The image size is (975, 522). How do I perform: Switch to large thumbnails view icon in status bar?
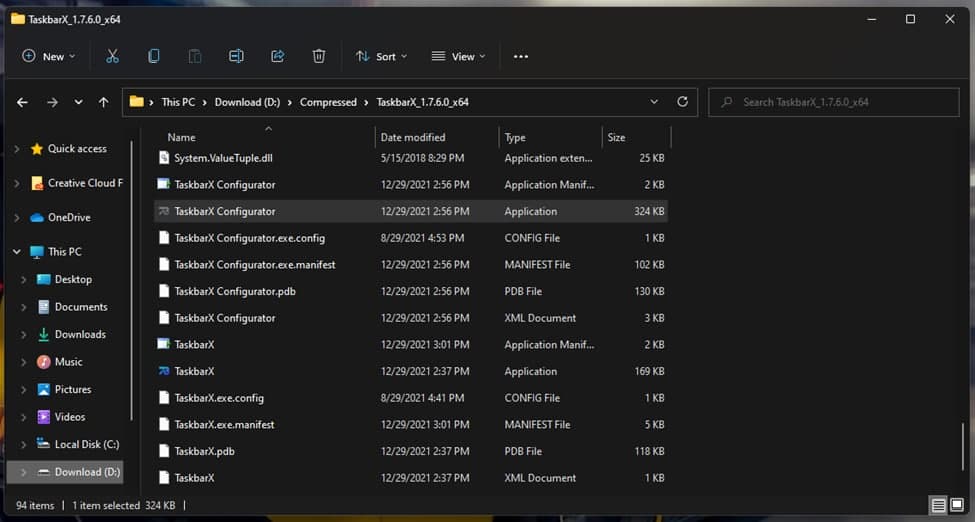957,505
